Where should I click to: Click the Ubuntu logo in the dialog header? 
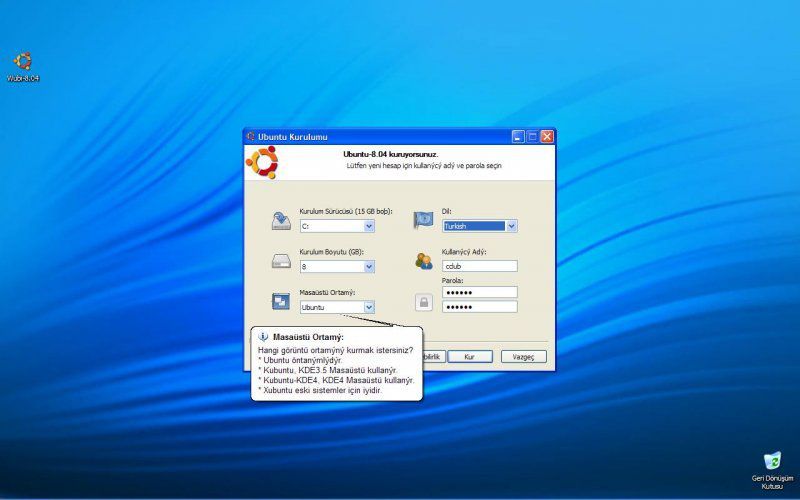click(x=262, y=162)
